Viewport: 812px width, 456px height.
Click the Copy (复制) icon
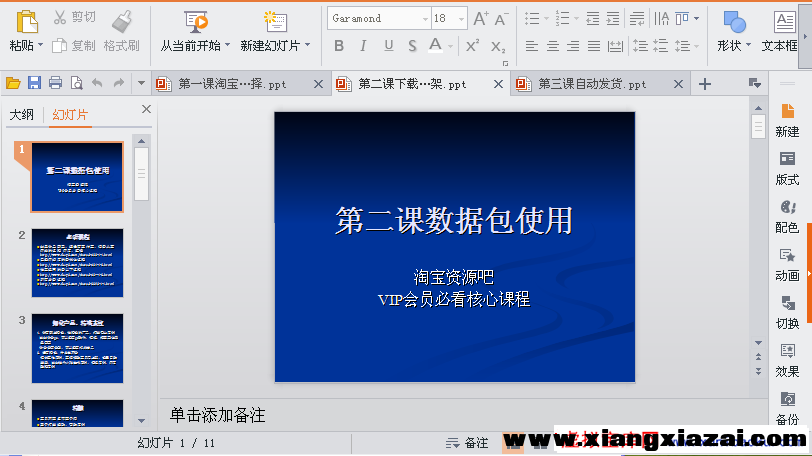pos(60,46)
